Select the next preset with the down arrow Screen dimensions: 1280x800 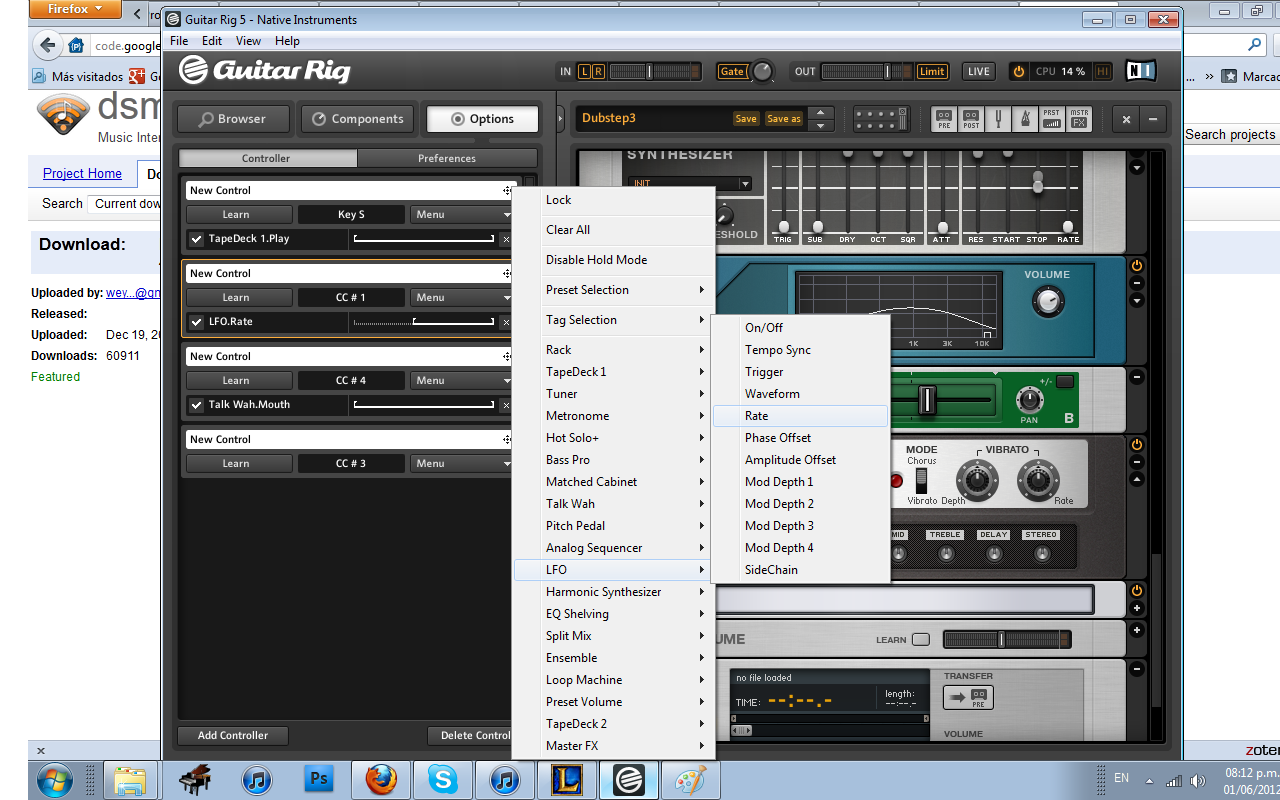[x=820, y=126]
